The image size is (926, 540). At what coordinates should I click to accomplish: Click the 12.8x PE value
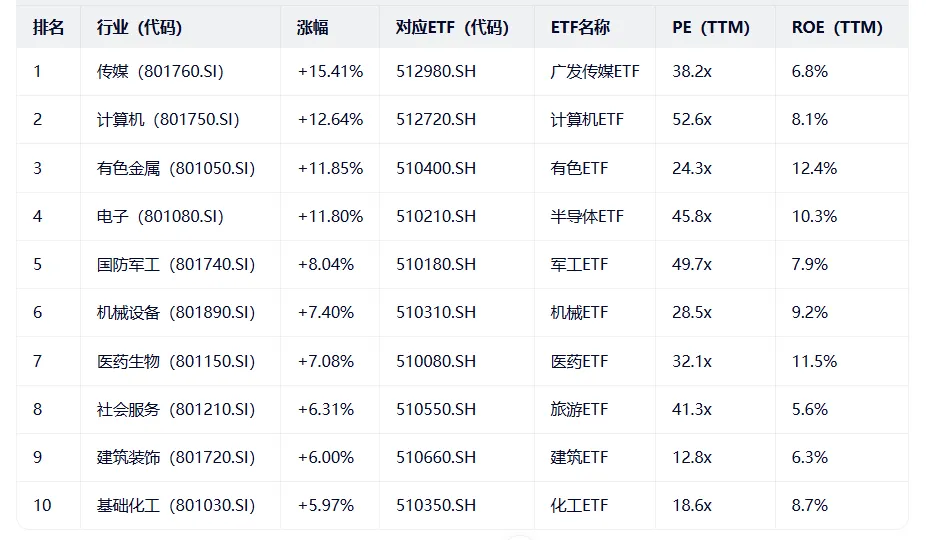coord(692,457)
